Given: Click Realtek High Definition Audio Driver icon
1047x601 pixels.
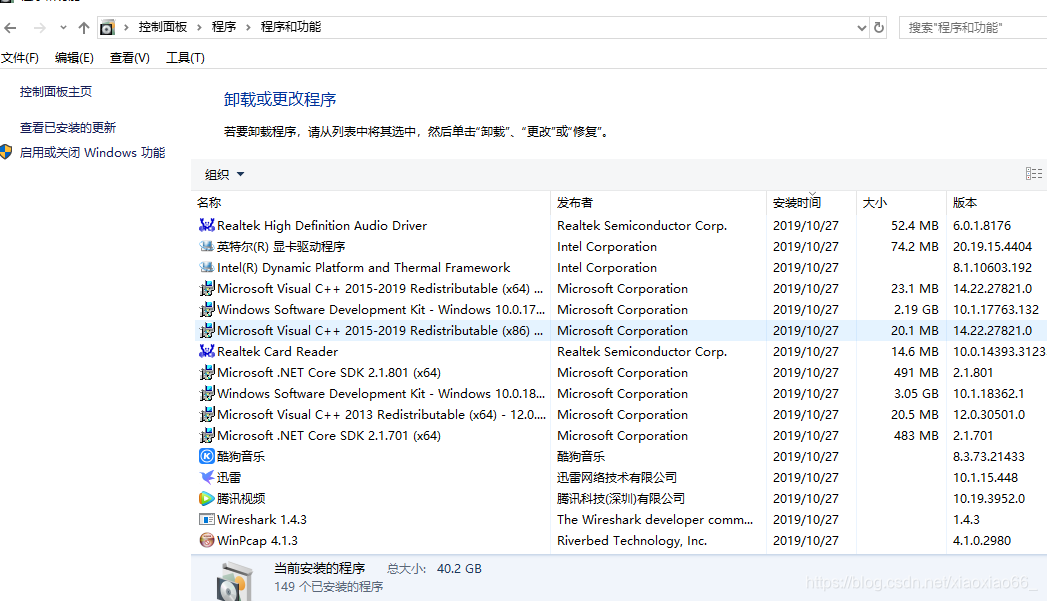Looking at the screenshot, I should tap(207, 225).
